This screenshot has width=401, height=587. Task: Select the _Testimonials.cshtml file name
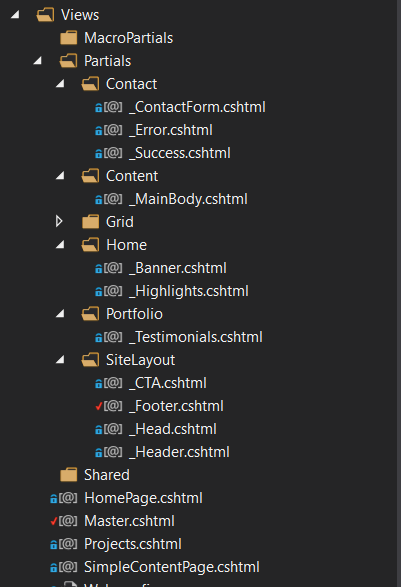point(196,337)
